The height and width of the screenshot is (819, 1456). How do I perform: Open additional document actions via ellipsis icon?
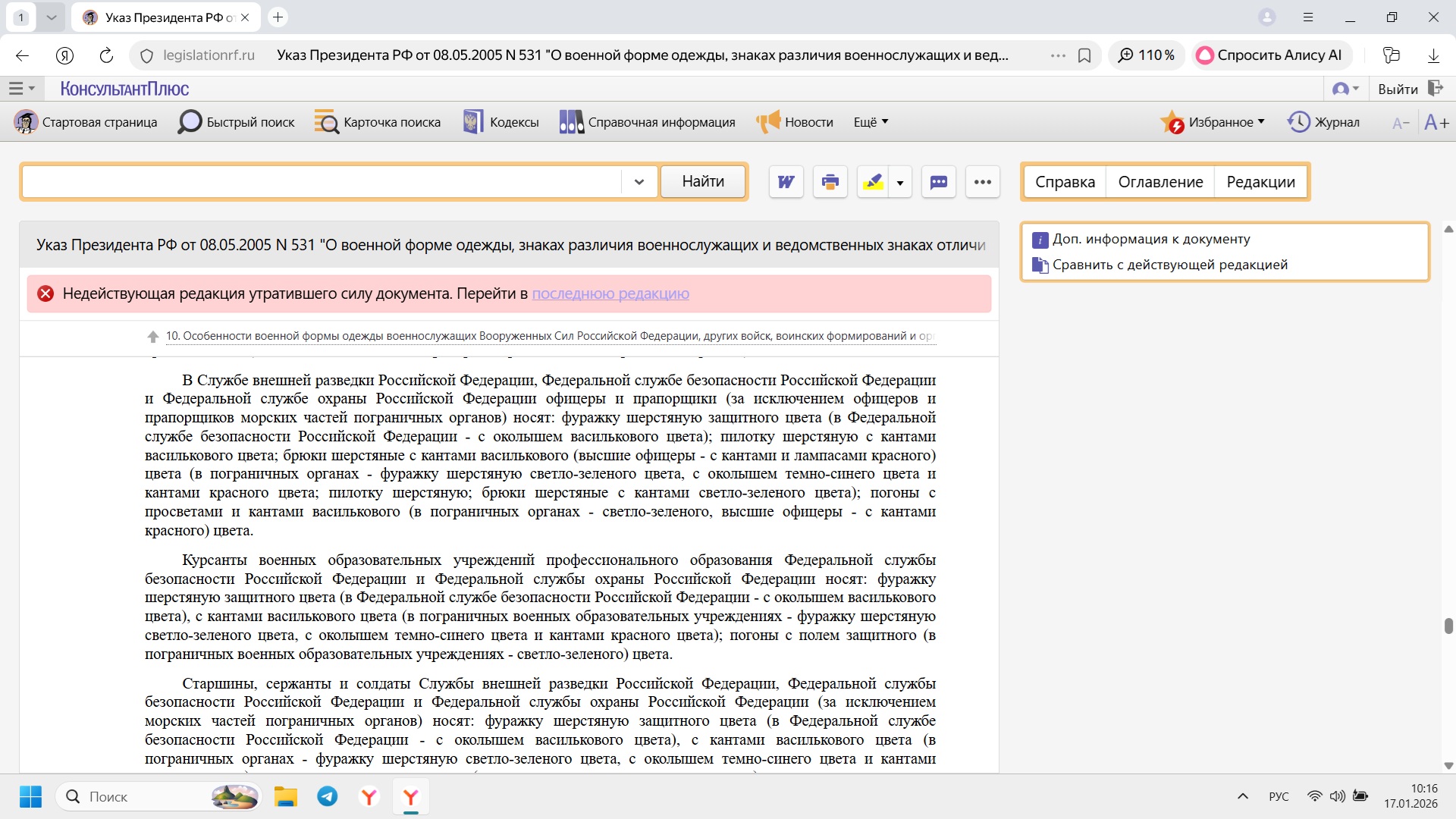[983, 181]
